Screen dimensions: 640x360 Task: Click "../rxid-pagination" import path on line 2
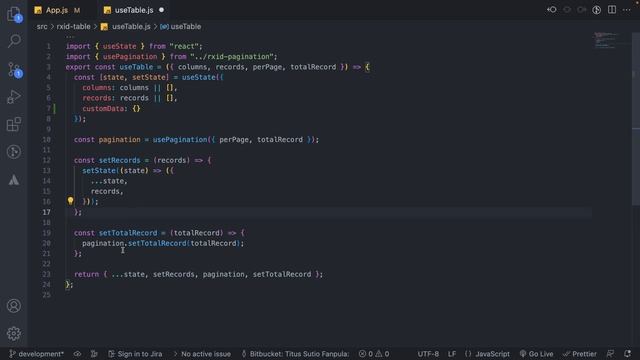click(231, 57)
